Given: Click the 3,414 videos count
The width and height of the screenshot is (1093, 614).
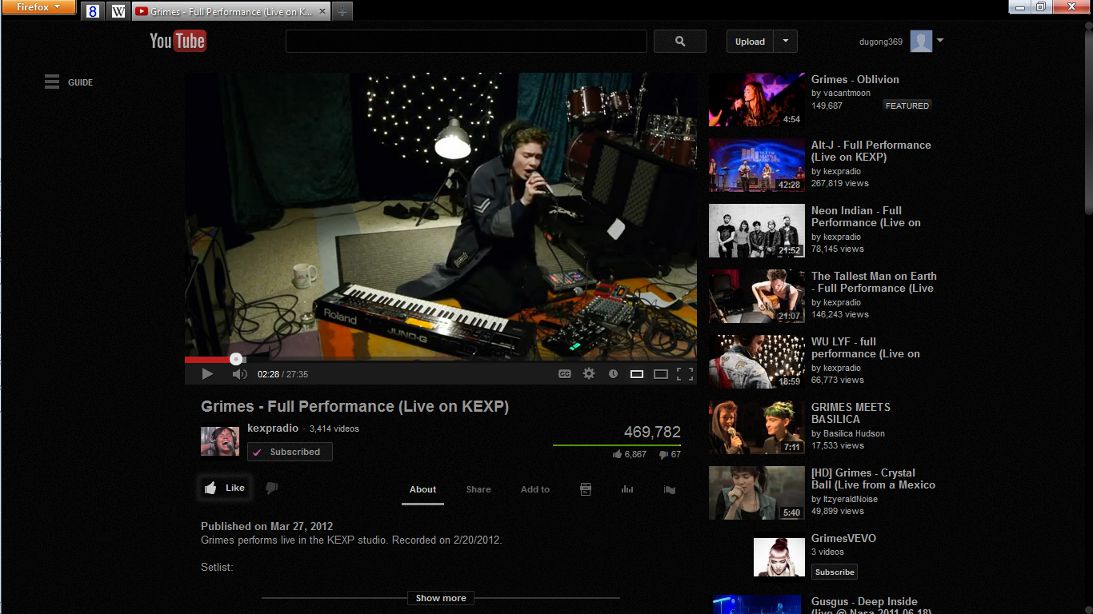Looking at the screenshot, I should pos(334,429).
